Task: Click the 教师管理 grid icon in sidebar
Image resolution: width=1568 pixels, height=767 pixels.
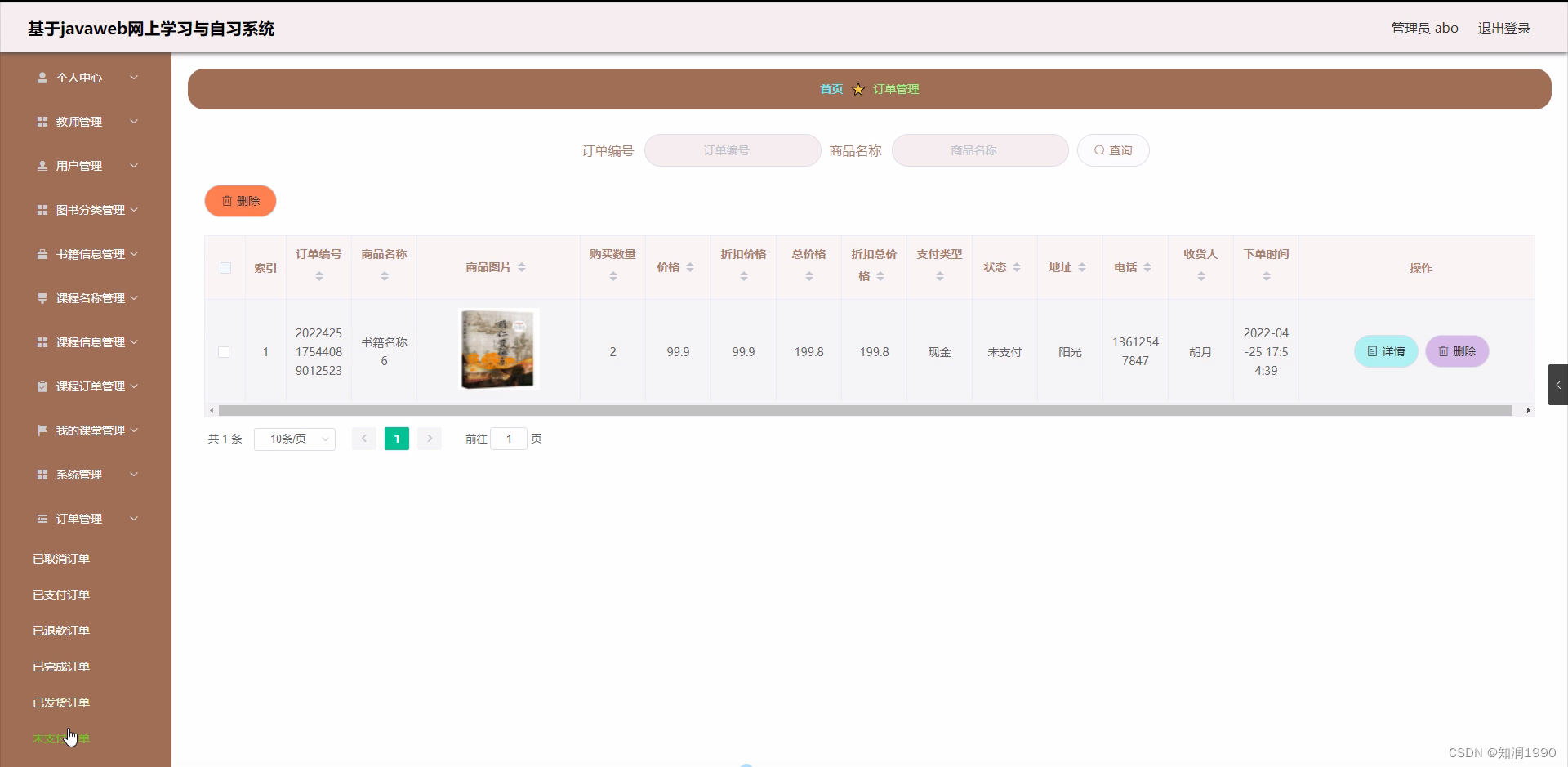Action: (x=42, y=122)
